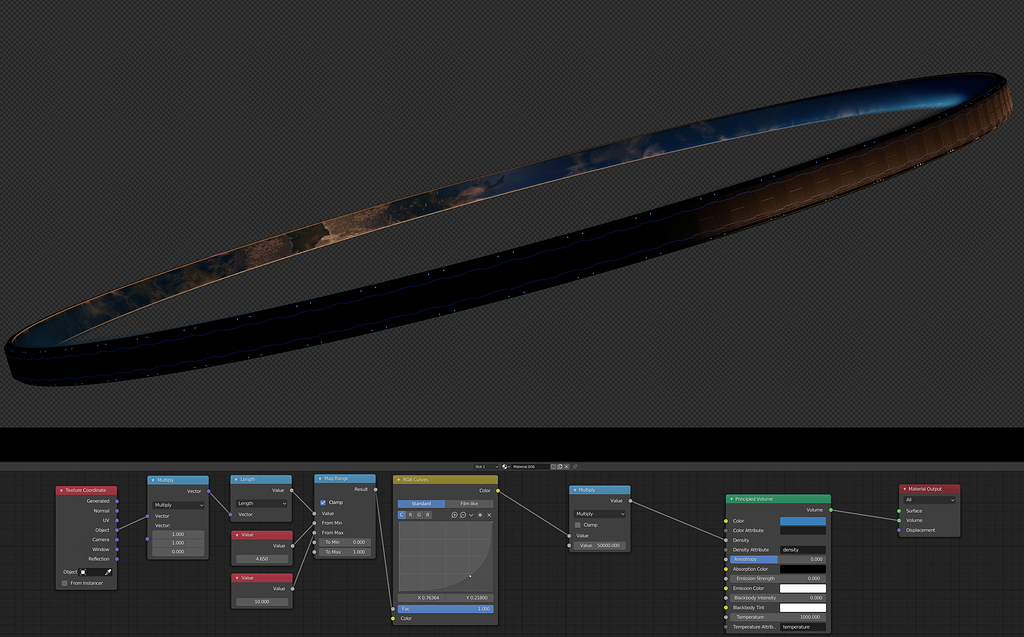
Task: Open the All target dropdown on Material Output
Action: [x=930, y=500]
